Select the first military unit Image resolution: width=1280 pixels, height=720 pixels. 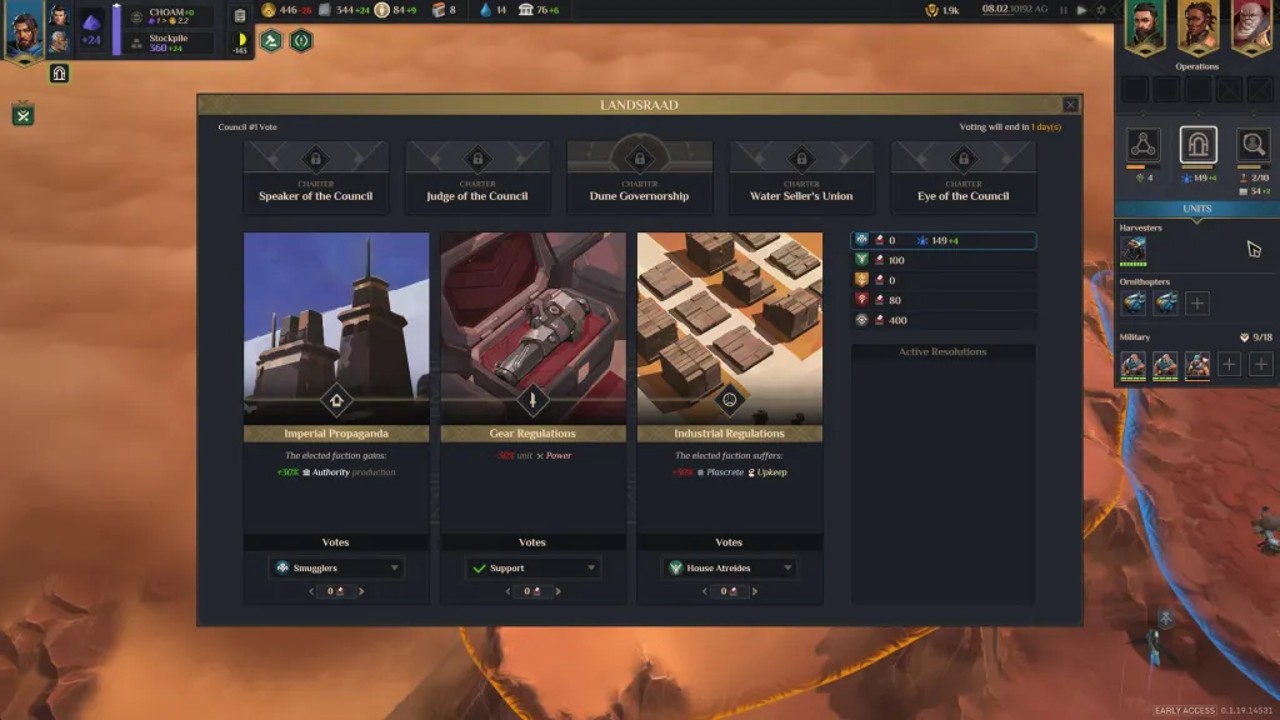(1133, 365)
